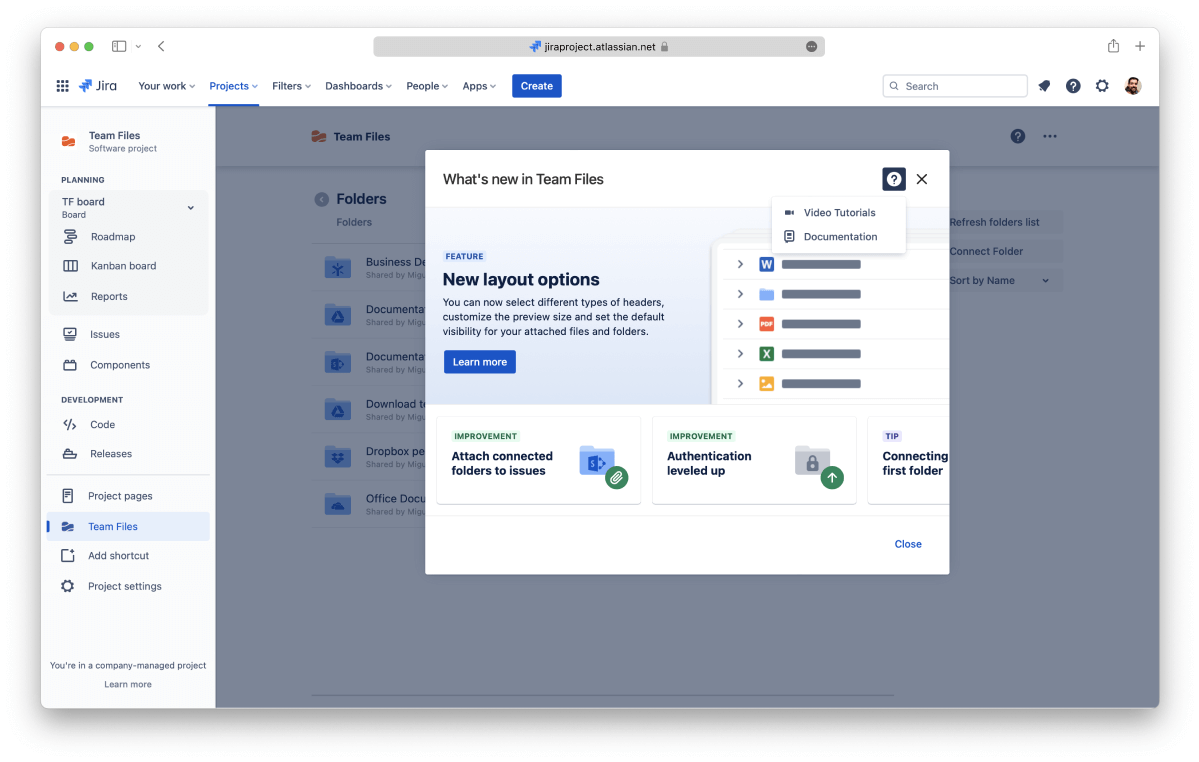Open Jira settings gear in top navigation
1199x762 pixels.
(1102, 86)
